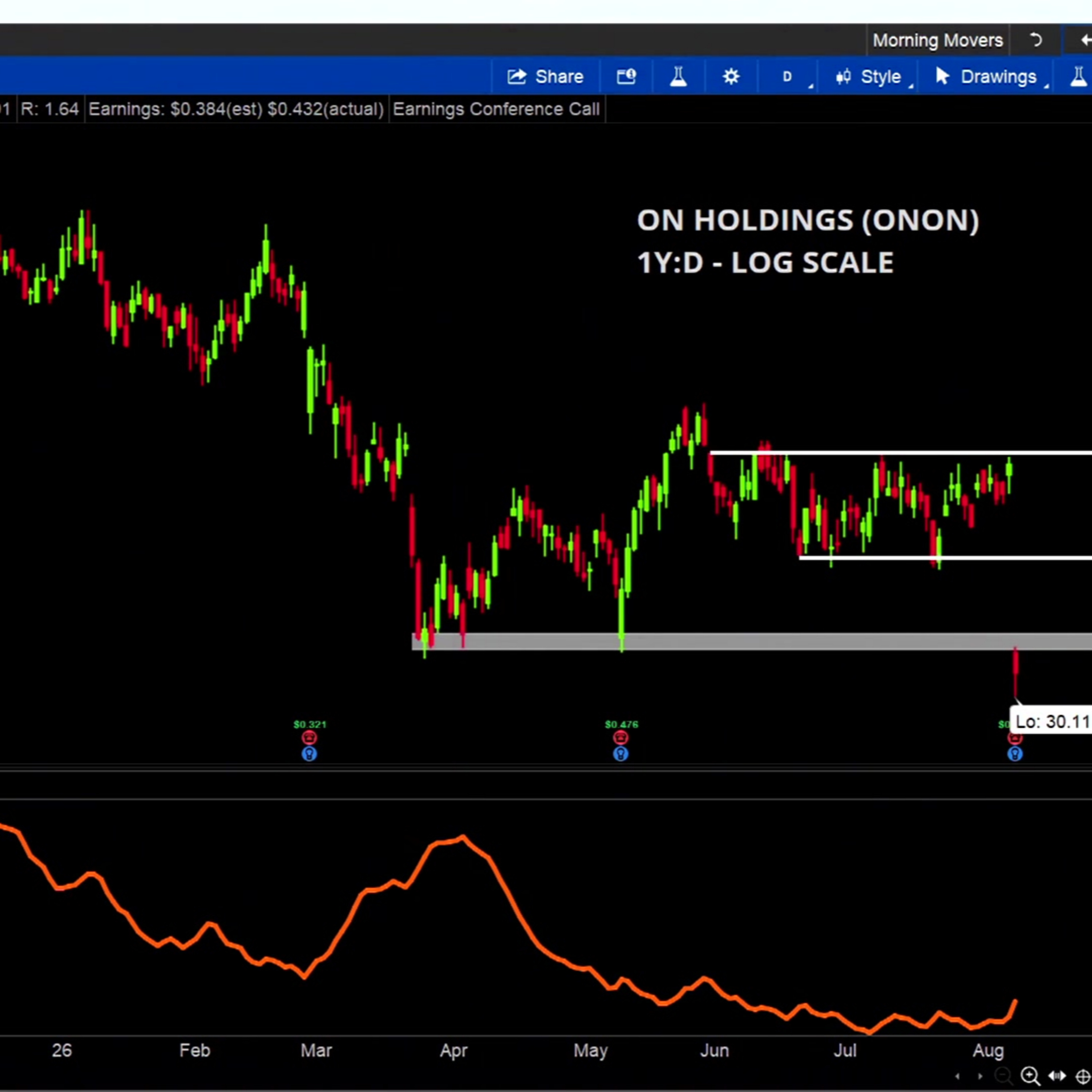Click the Share icon in chart toolbar
1092x1092 pixels.
517,76
